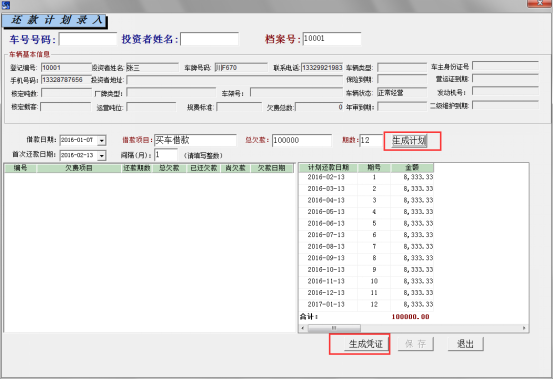Click the scrollbar right arrow in plan table
The height and width of the screenshot is (380, 553).
pos(524,328)
